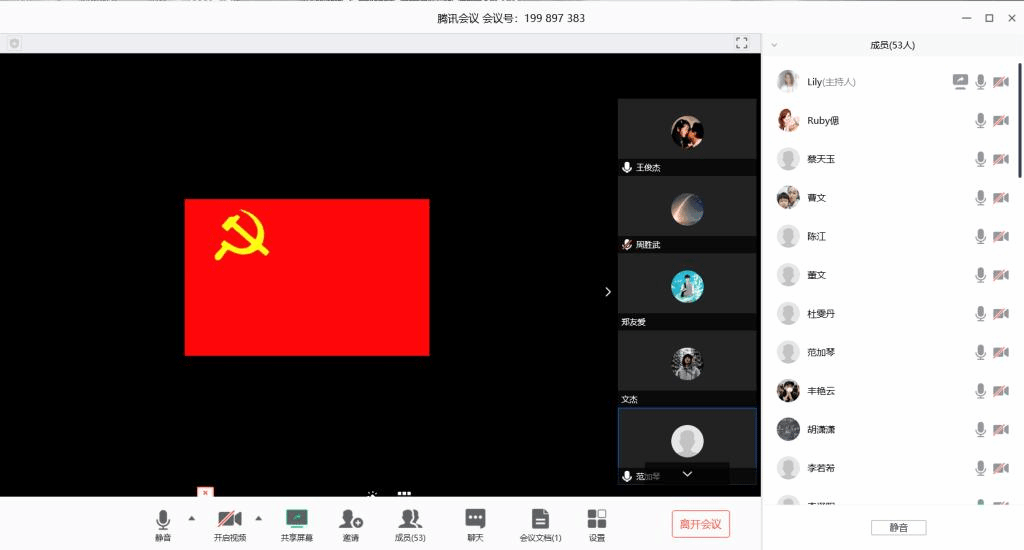Toggle camera icon for 董文
This screenshot has height=550, width=1024.
pos(1000,275)
